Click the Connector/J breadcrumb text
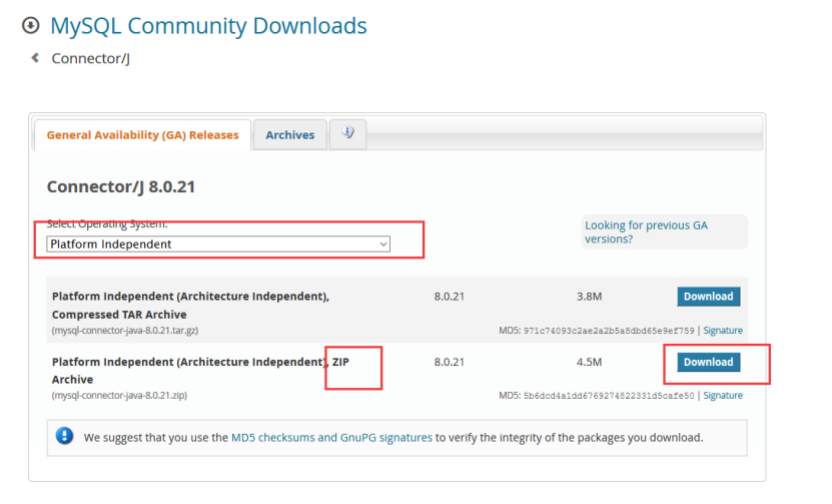The height and width of the screenshot is (504, 832). tap(91, 58)
